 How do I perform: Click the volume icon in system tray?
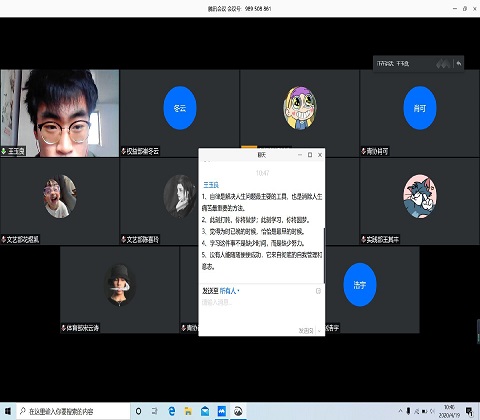click(x=432, y=411)
